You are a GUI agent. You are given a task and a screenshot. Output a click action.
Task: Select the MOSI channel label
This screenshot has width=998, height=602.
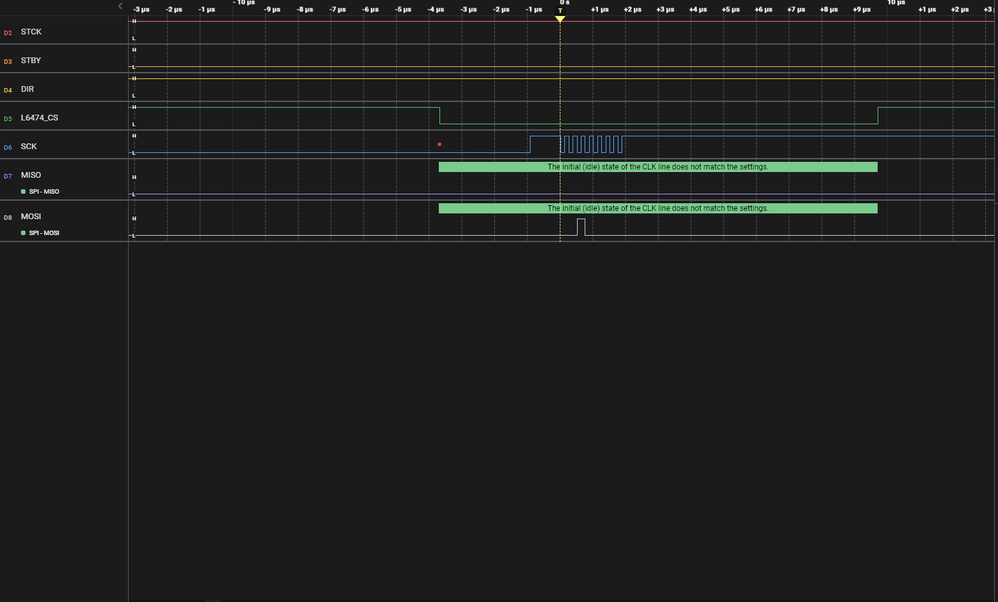coord(31,216)
